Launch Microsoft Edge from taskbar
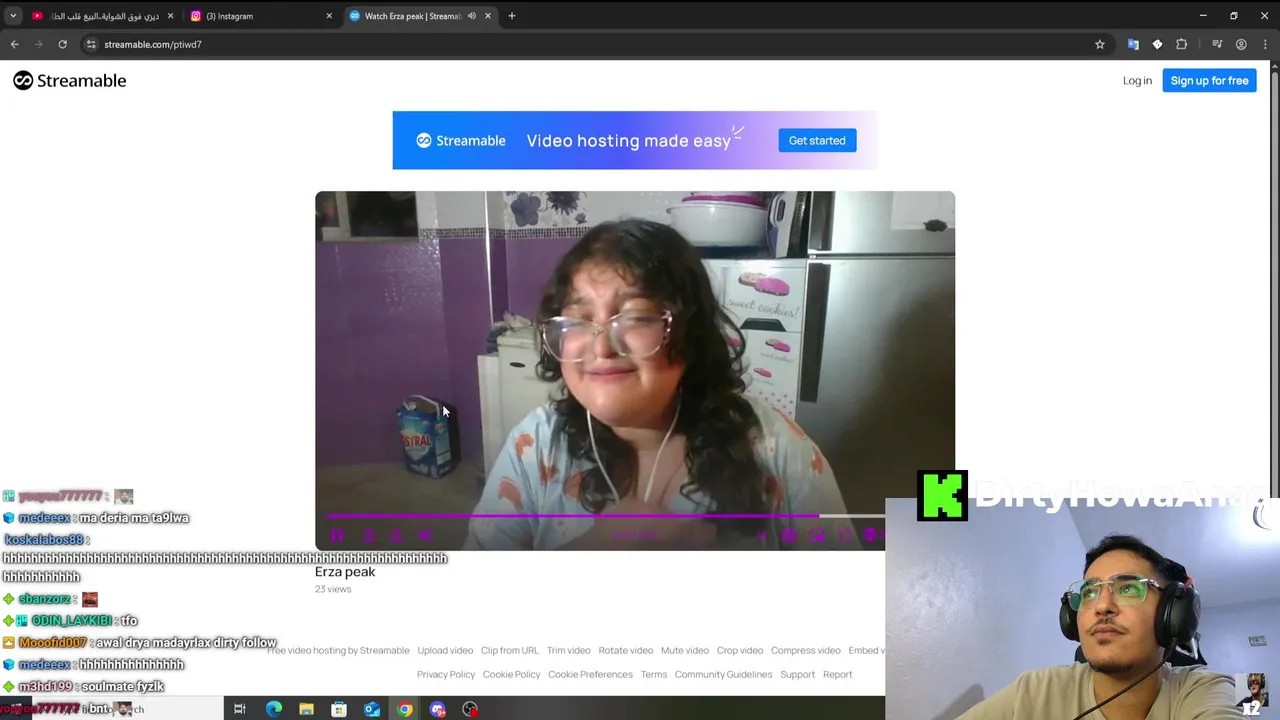This screenshot has width=1280, height=720. 273,709
